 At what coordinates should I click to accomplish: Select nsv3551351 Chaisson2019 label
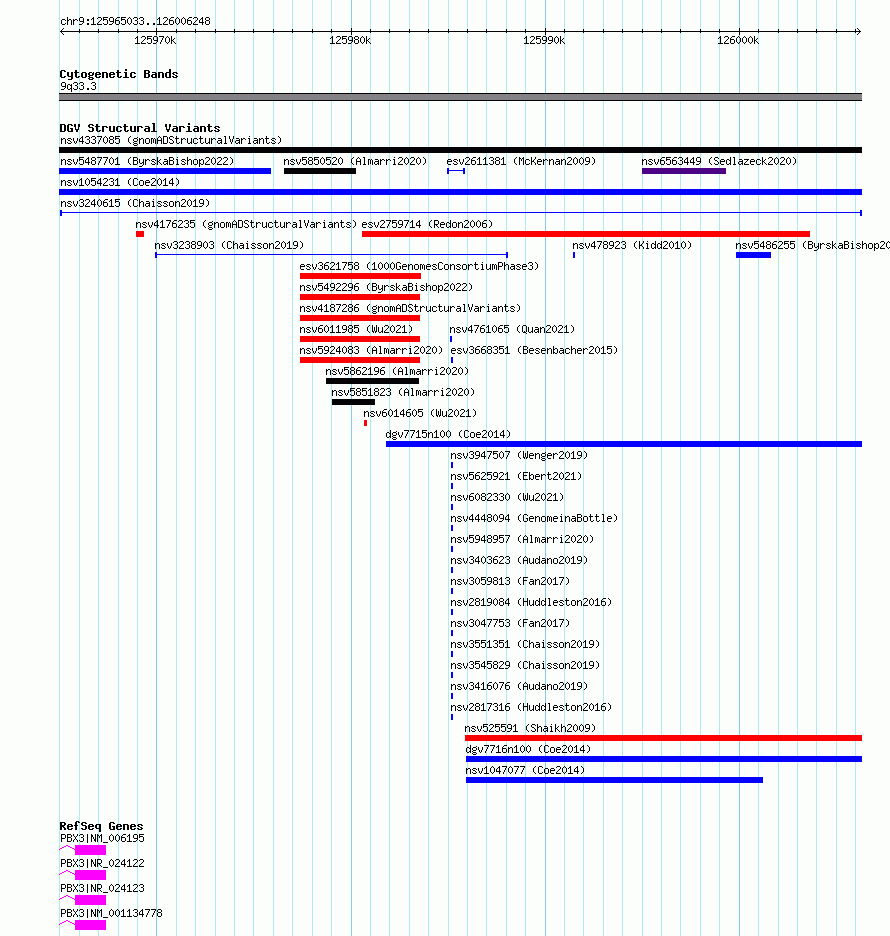click(x=525, y=644)
